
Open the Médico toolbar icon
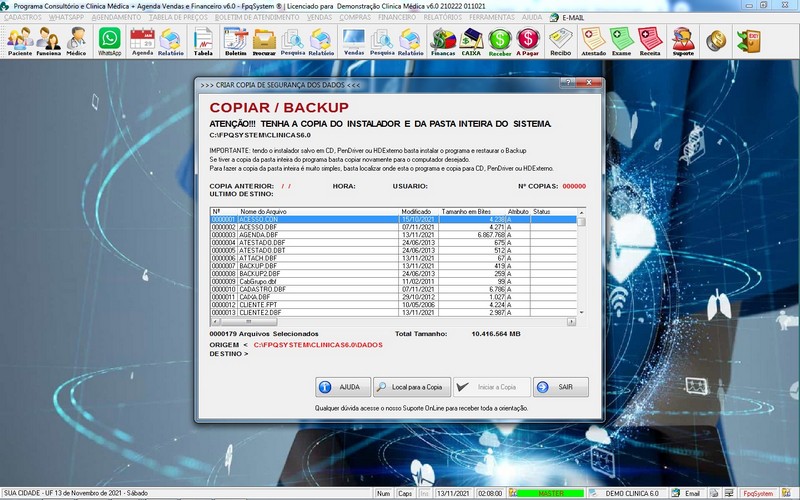[77, 41]
